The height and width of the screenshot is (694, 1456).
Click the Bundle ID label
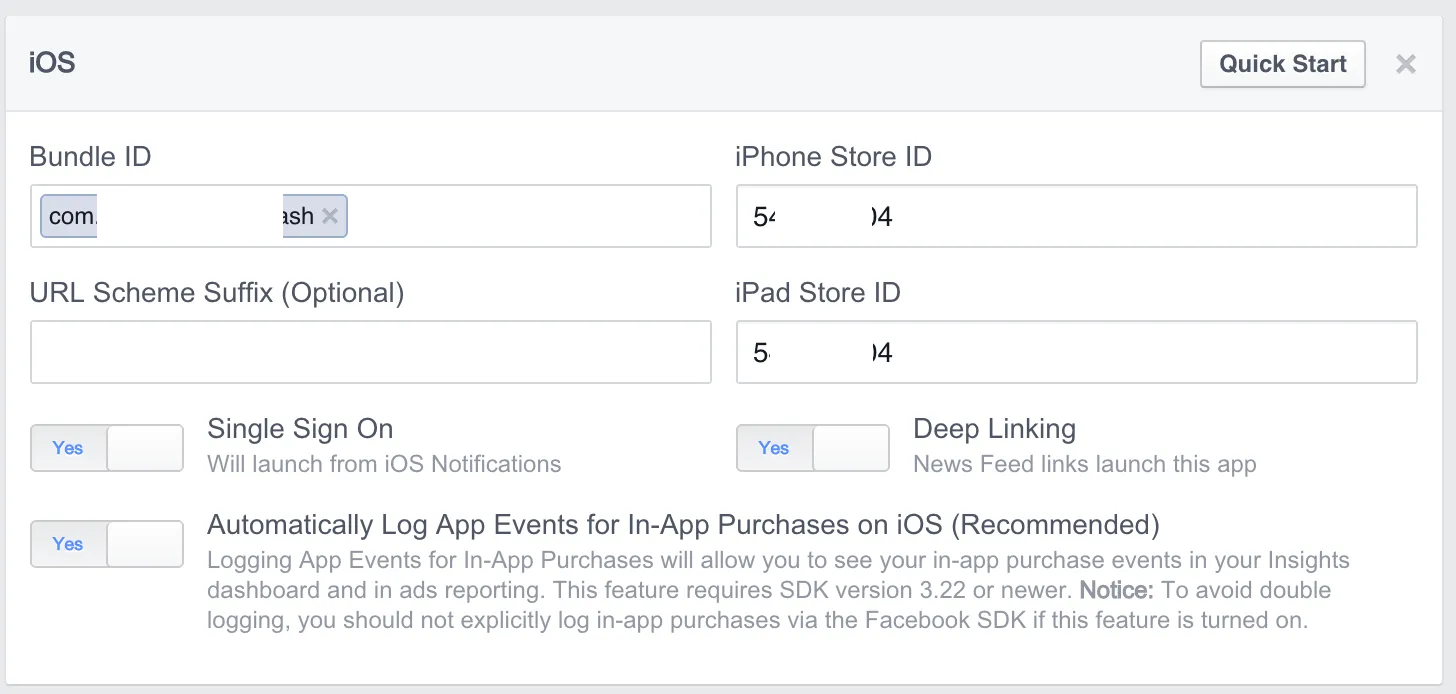(90, 157)
